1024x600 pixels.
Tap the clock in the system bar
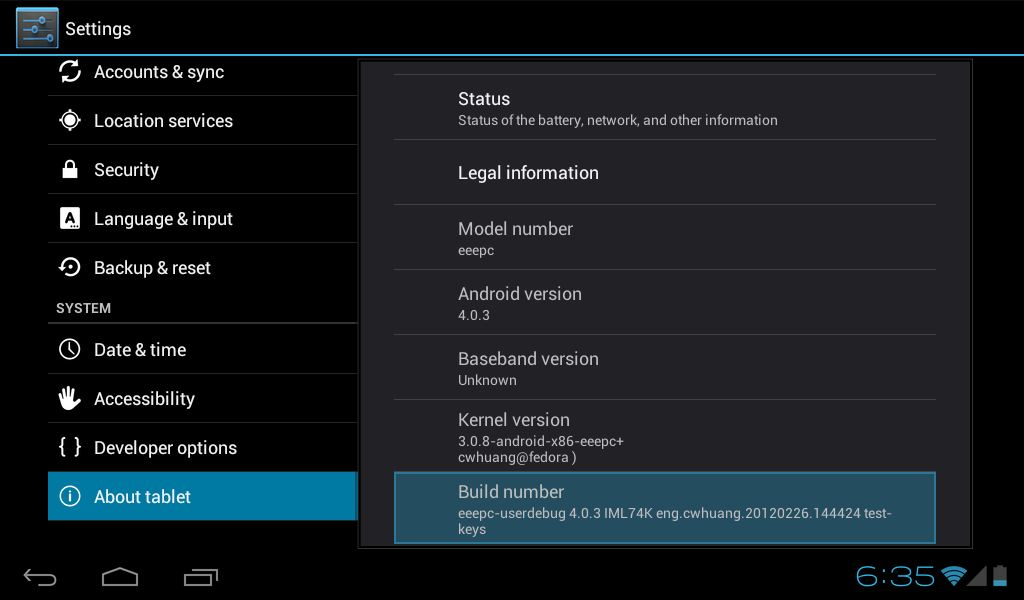point(895,576)
